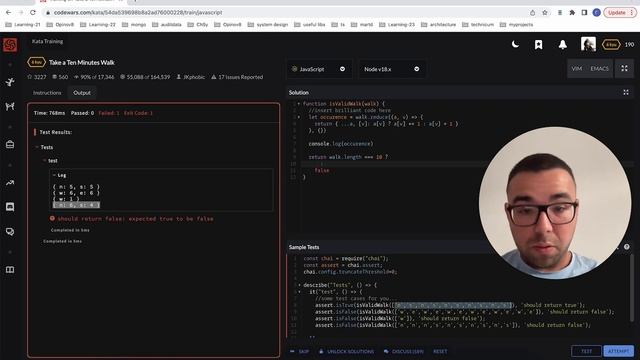
Task: Open the briefcase sidebar icon
Action: [x=10, y=144]
